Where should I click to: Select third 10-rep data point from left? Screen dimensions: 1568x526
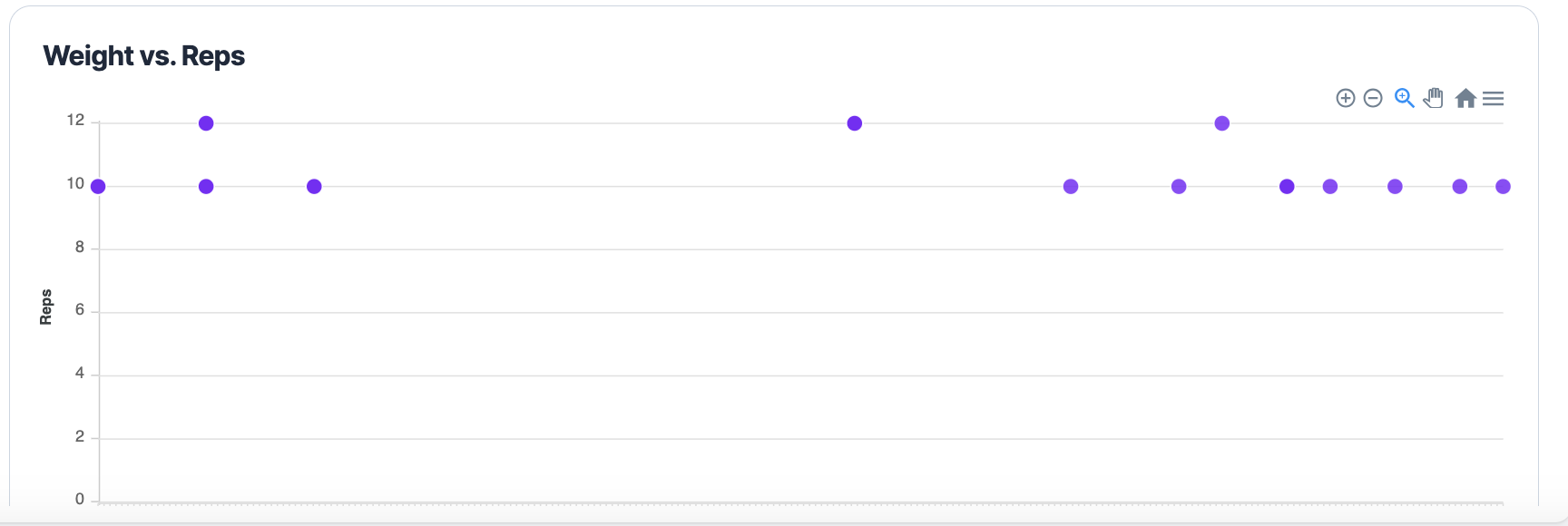[x=314, y=187]
